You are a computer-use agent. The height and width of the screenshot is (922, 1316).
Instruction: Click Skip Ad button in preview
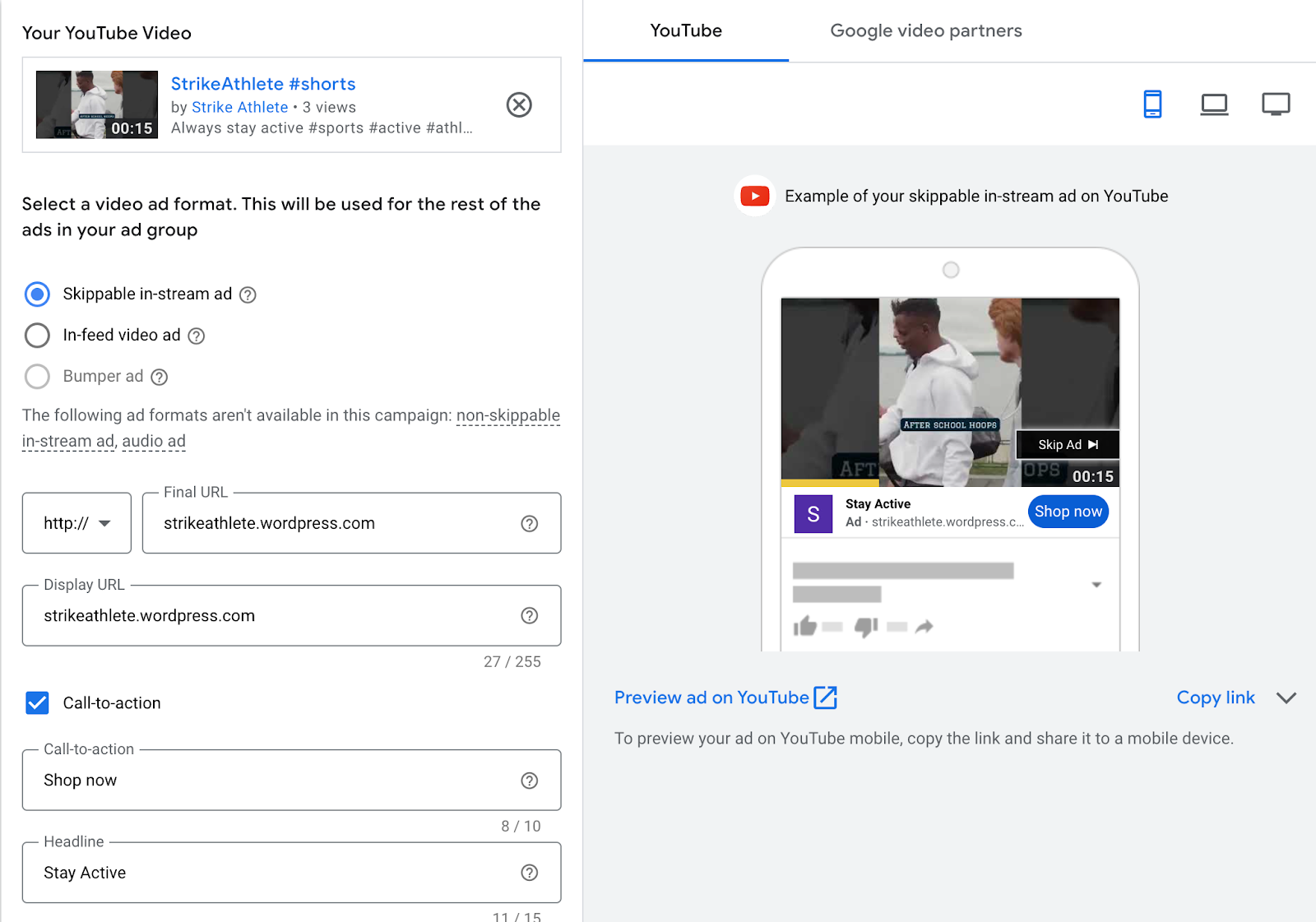tap(1068, 444)
